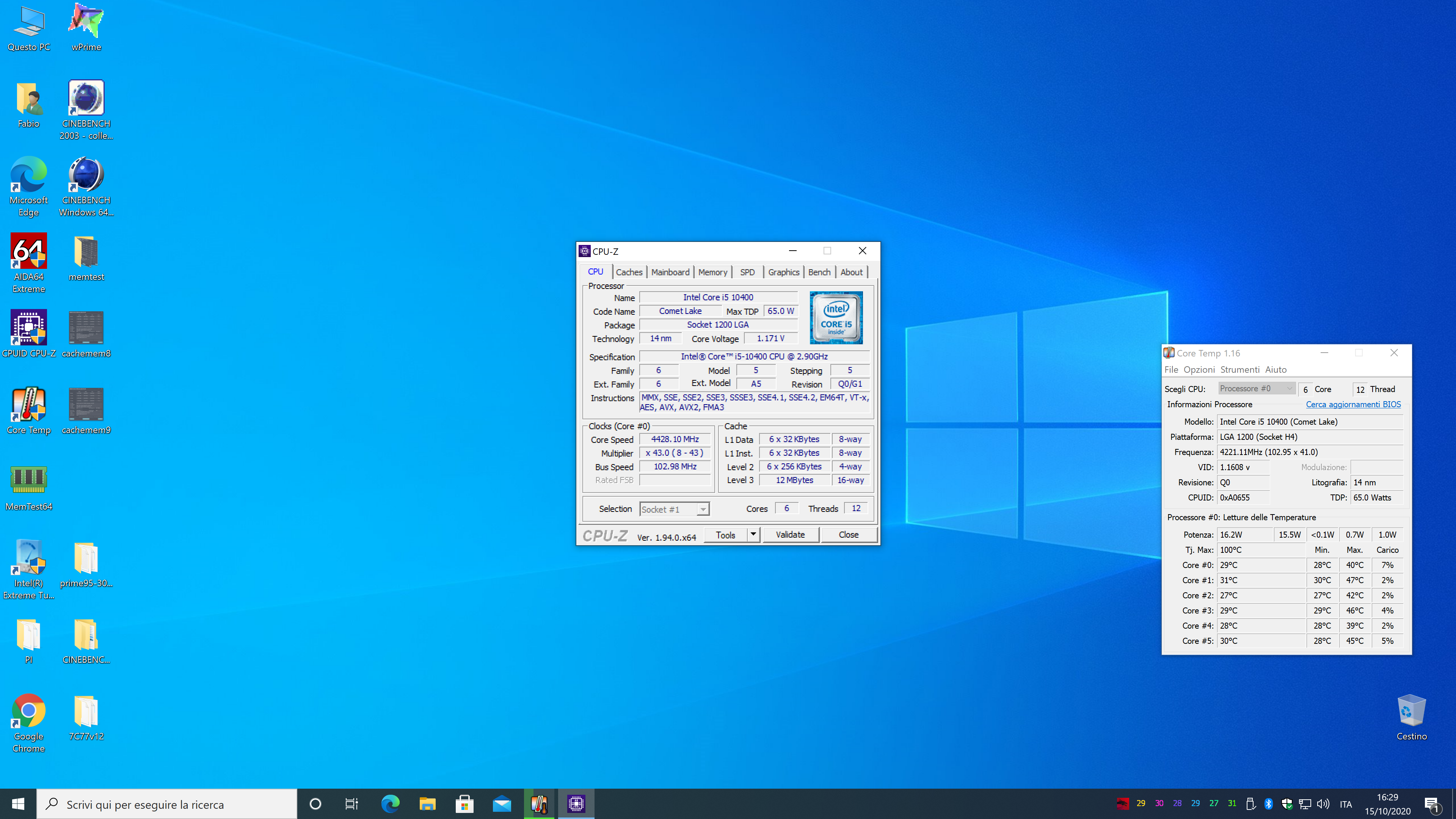The image size is (1456, 819).
Task: Click the Frequenza value in Core Temp
Action: [x=1310, y=452]
